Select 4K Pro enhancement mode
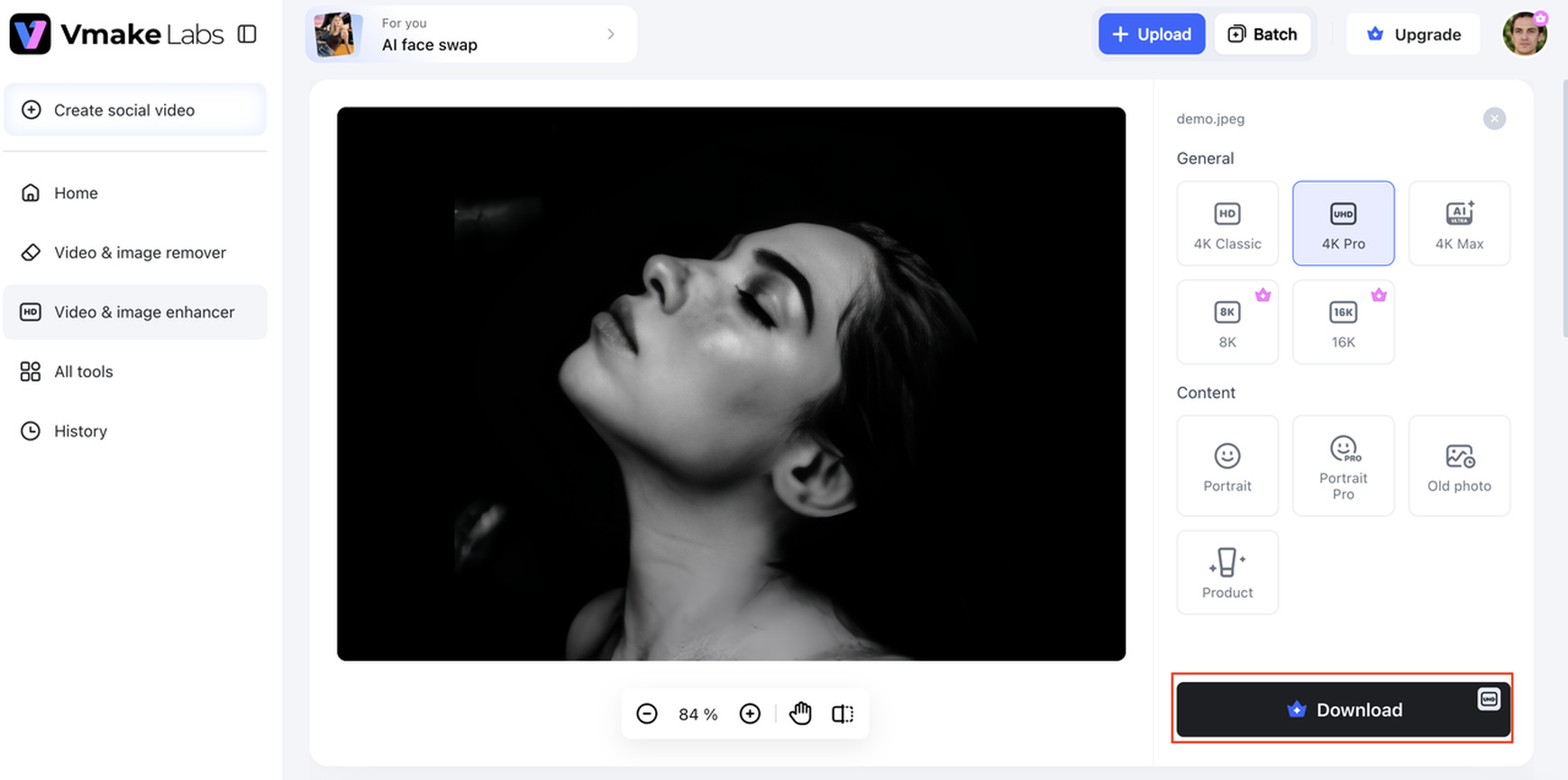 [x=1344, y=223]
